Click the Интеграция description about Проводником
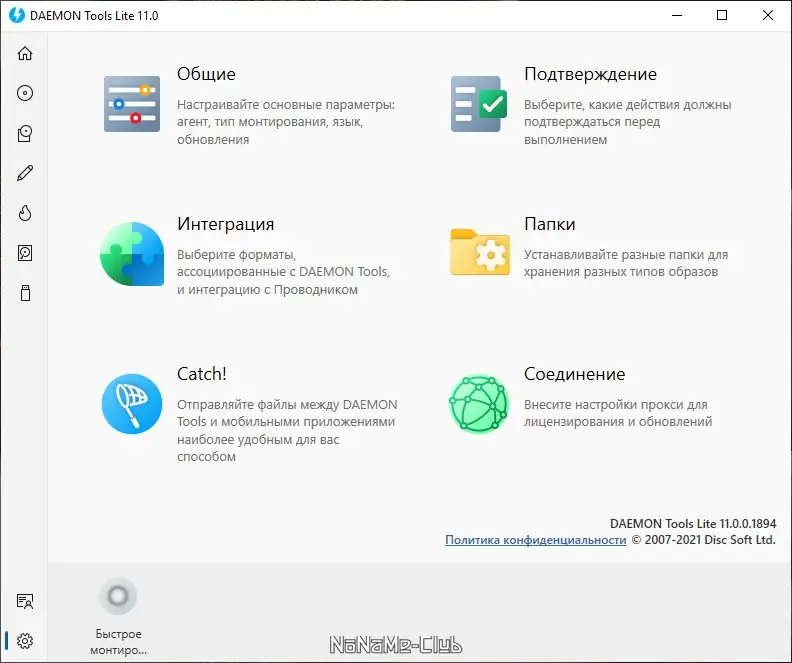The height and width of the screenshot is (663, 792). point(283,272)
